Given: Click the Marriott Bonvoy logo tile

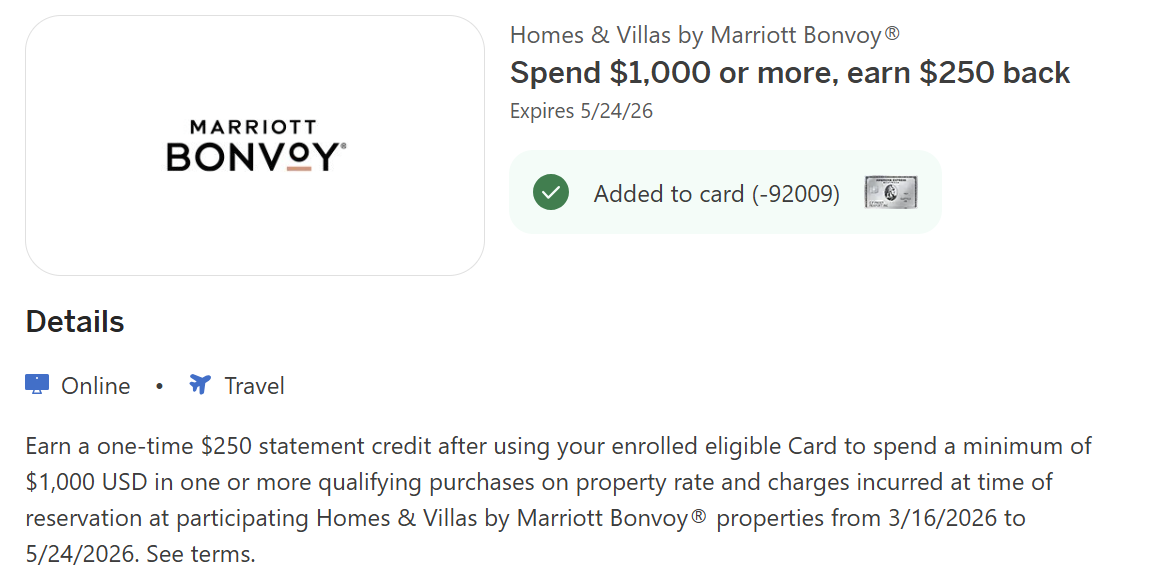Looking at the screenshot, I should [x=255, y=145].
